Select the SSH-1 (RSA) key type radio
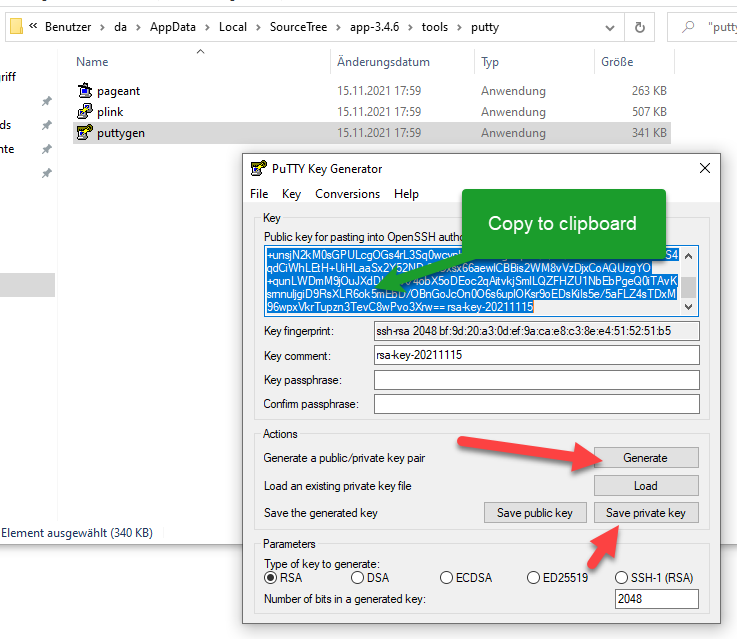737x639 pixels. click(621, 577)
